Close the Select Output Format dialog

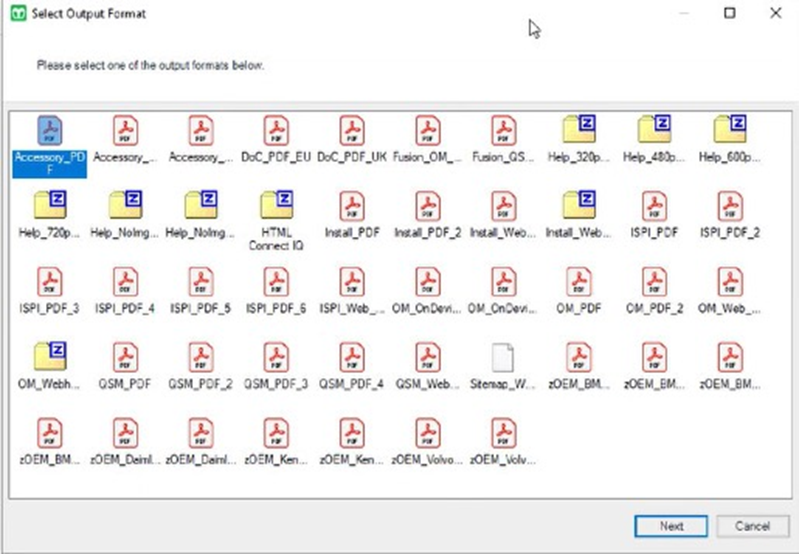(x=776, y=13)
